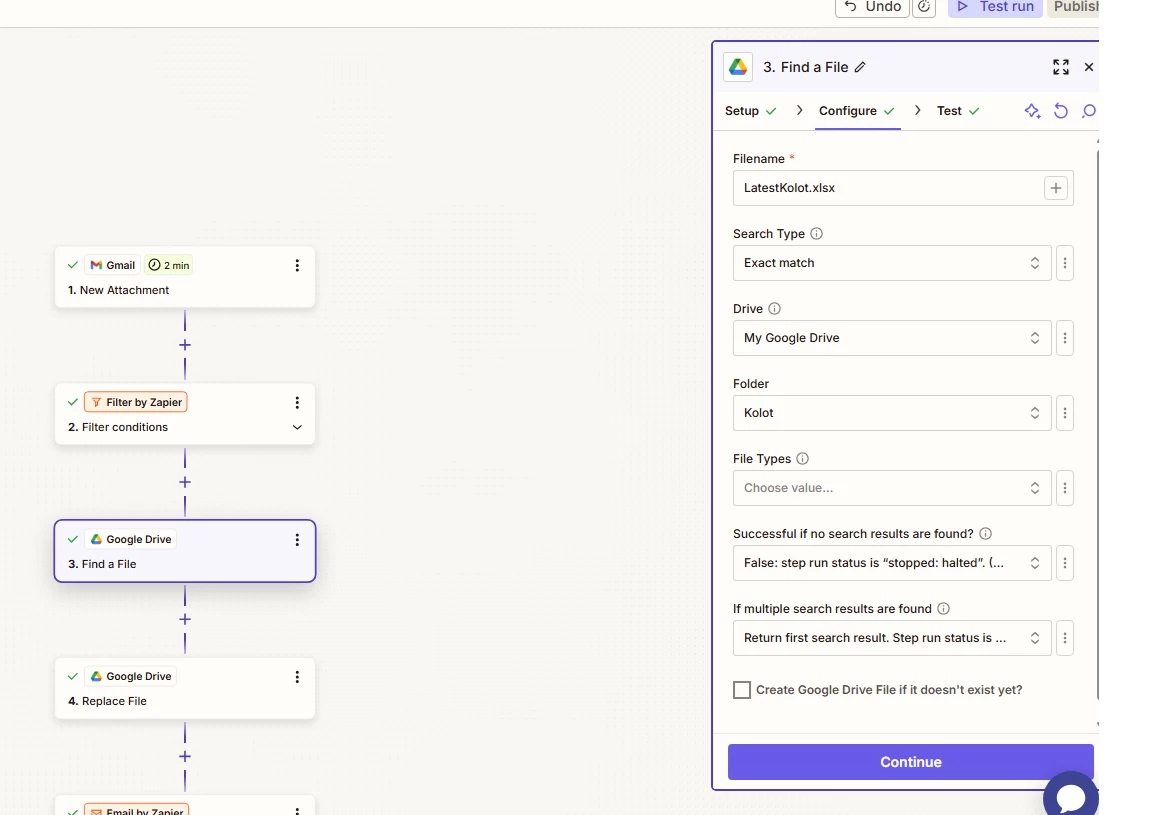
Task: Switch to the Setup tab
Action: coord(750,111)
